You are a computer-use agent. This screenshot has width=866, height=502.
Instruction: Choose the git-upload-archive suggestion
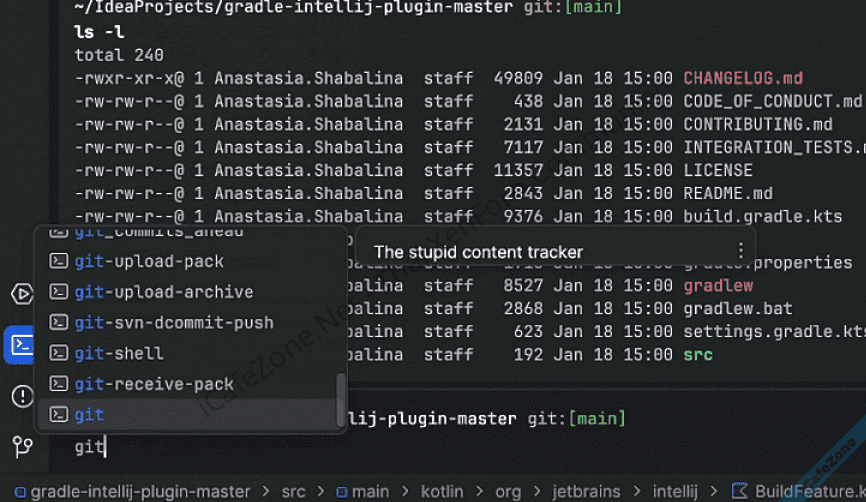[x=164, y=292]
